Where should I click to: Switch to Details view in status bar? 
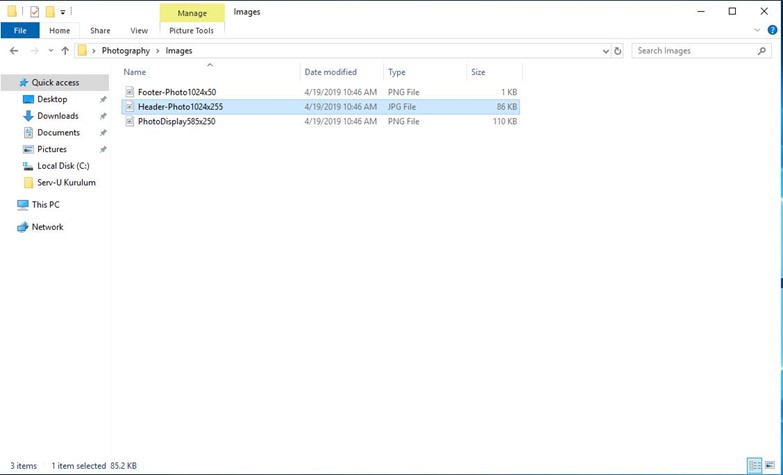(x=755, y=466)
